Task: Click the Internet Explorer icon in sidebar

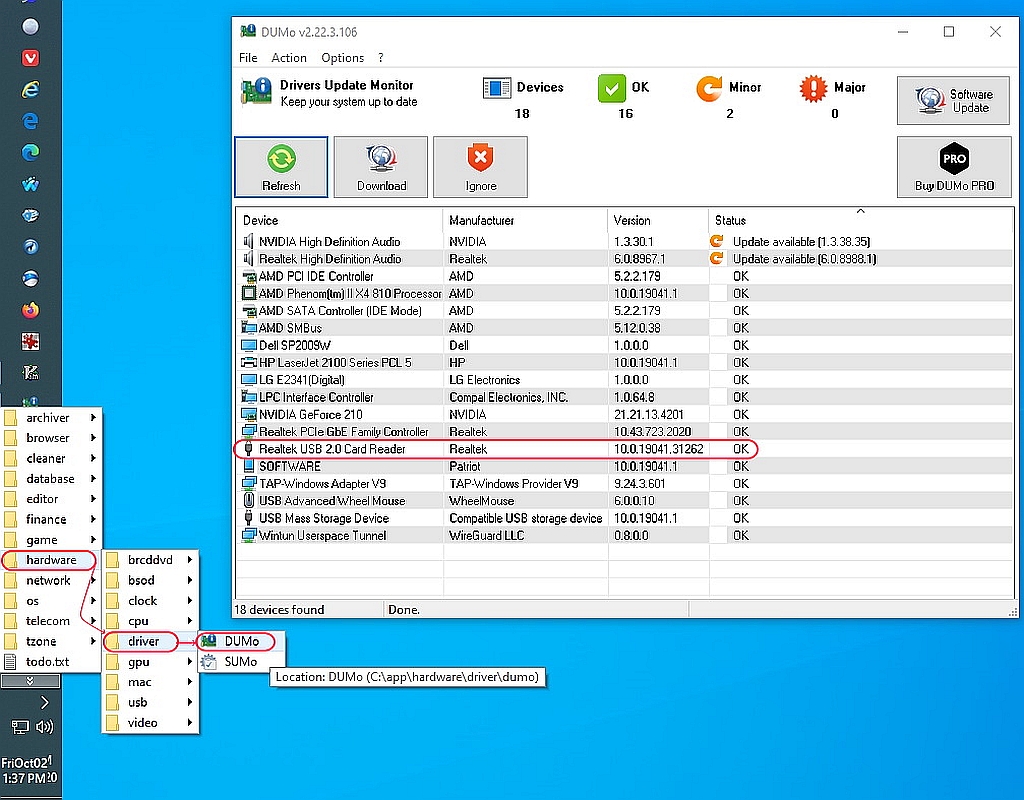Action: (30, 89)
